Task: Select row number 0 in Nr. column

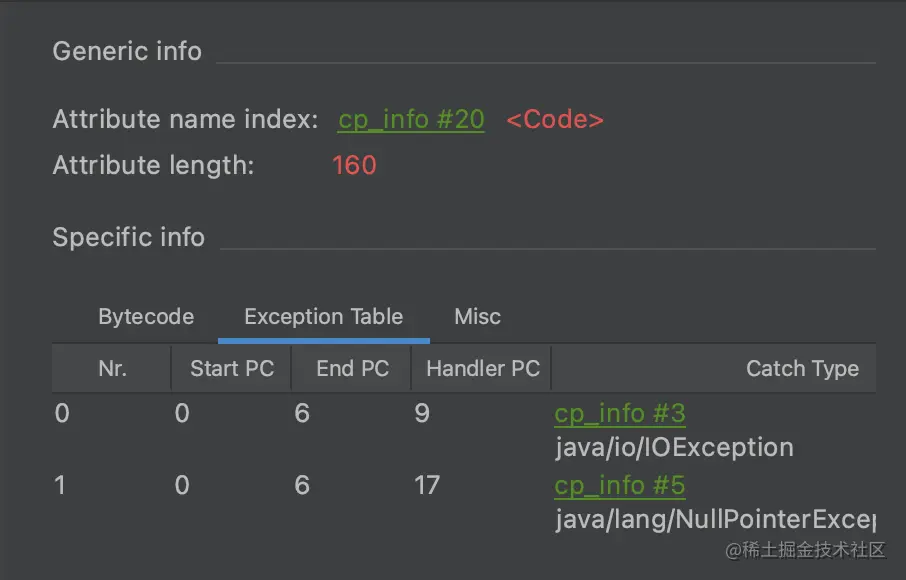Action: pos(62,413)
